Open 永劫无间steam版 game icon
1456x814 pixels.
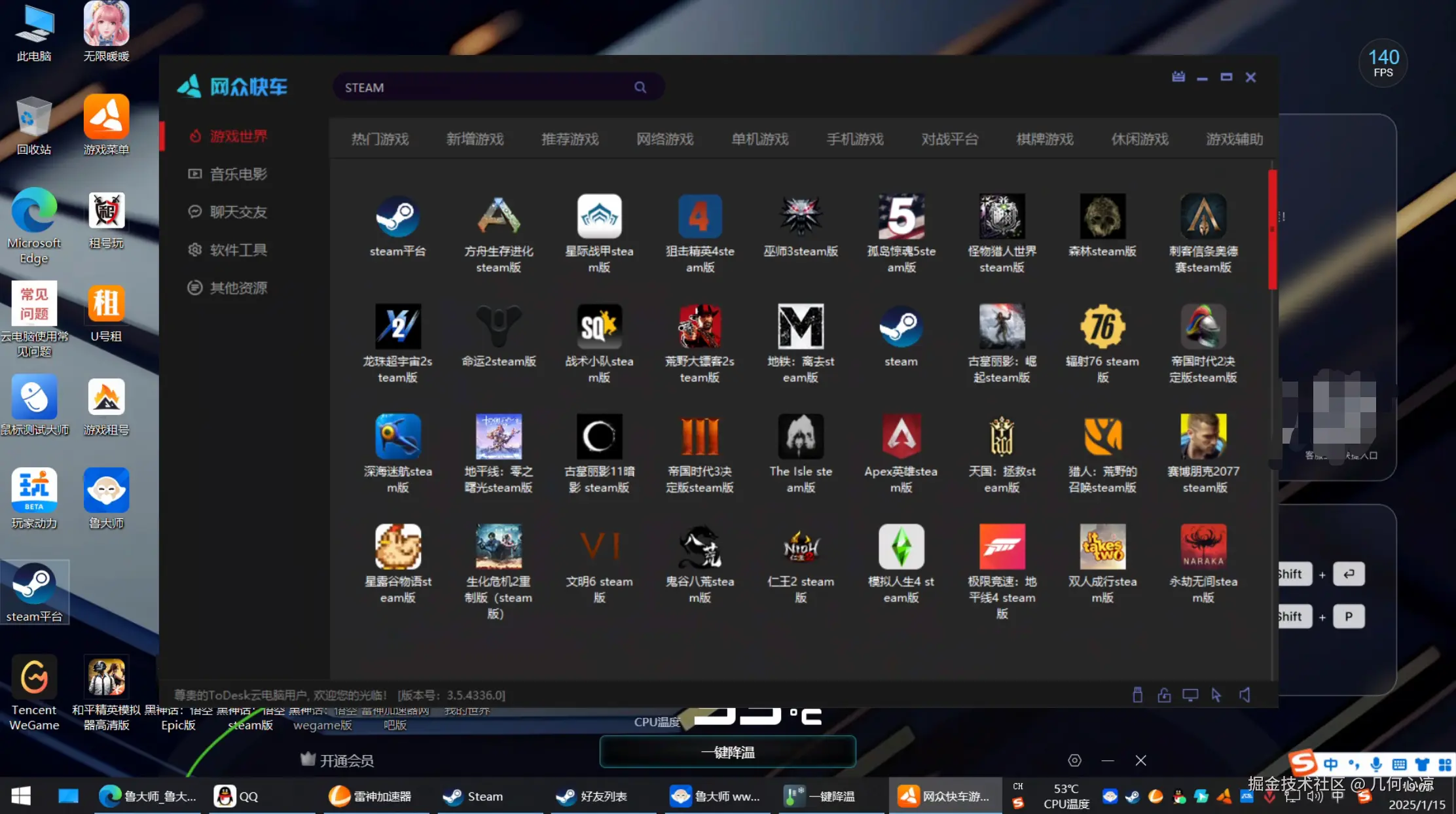[1203, 547]
